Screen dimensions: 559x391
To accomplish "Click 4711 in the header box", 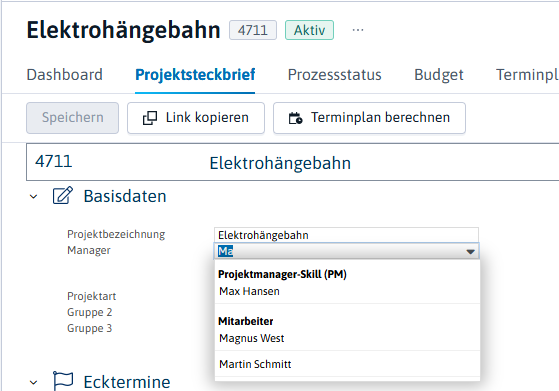I will [x=53, y=162].
